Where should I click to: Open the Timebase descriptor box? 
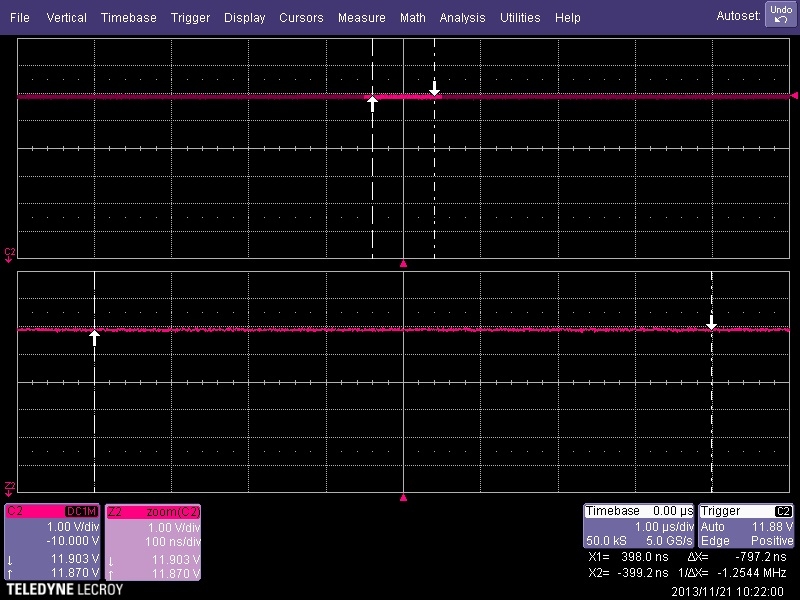638,526
